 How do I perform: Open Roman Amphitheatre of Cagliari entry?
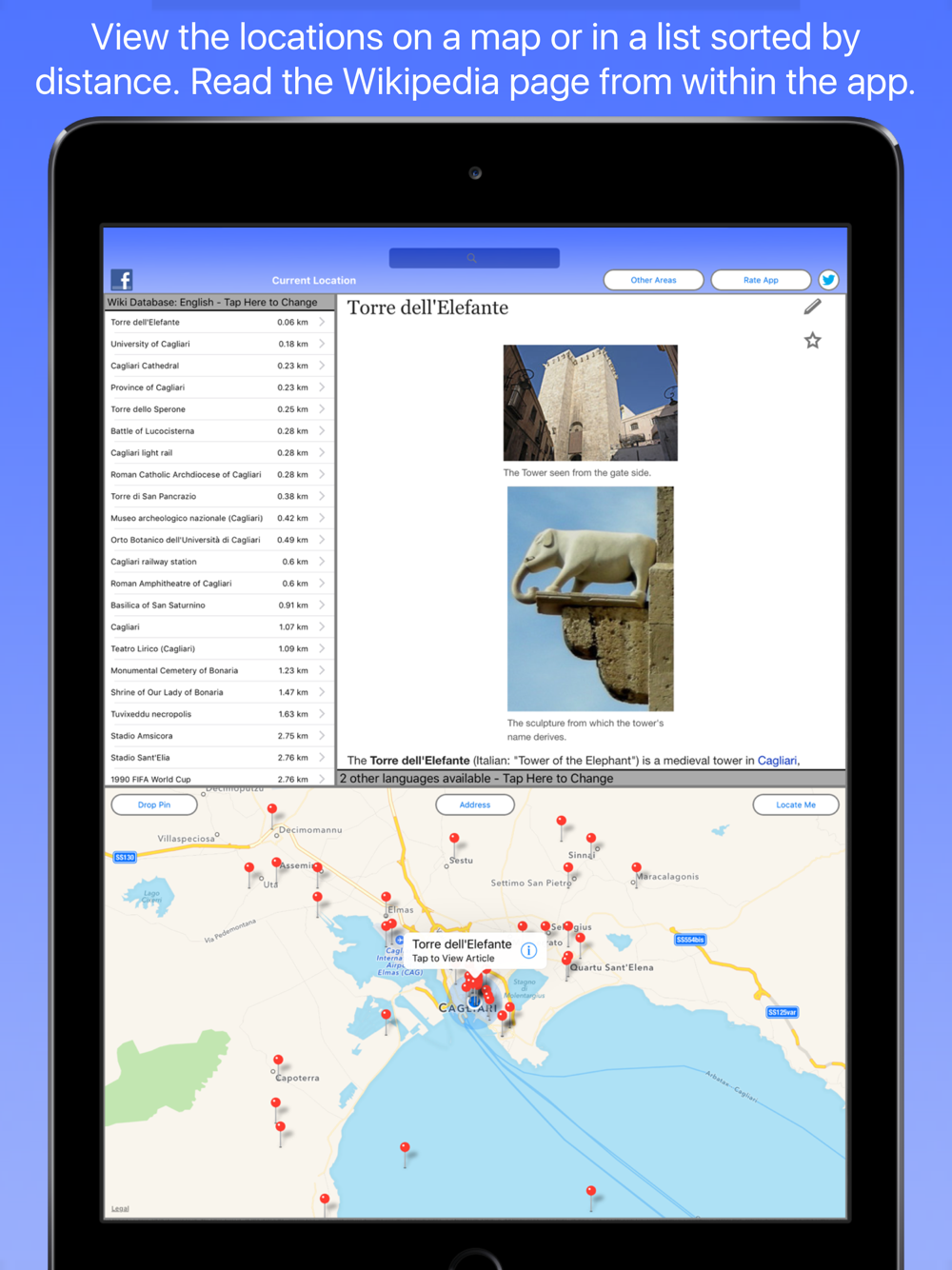point(220,584)
